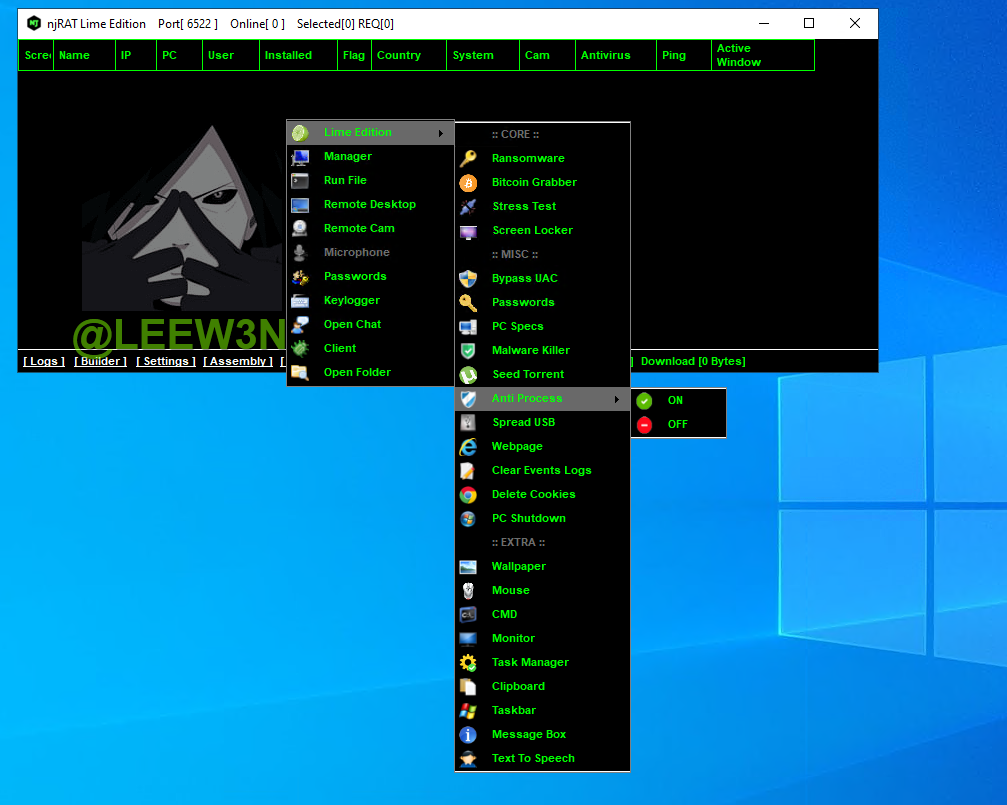This screenshot has width=1007, height=805.
Task: Click the Delete Cookies Chrome icon
Action: point(468,495)
